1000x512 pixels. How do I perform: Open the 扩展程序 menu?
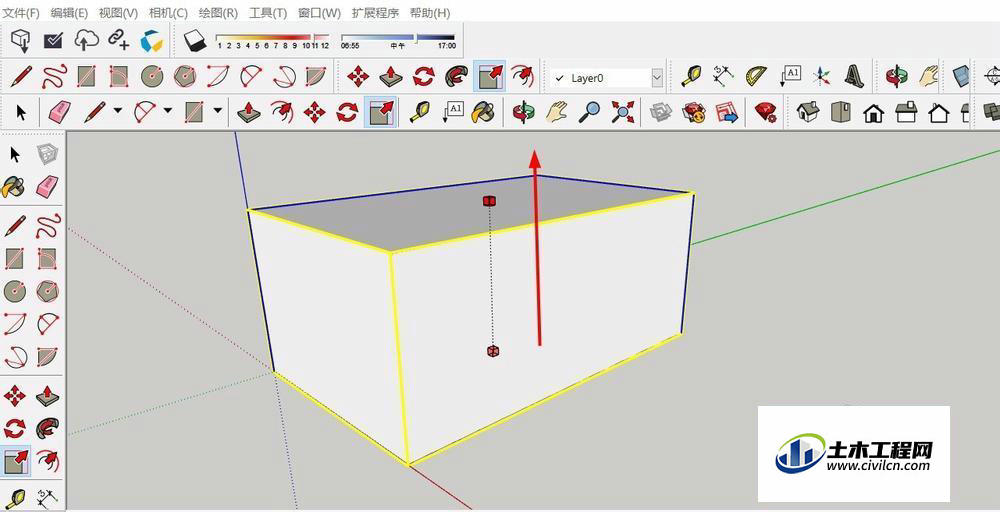(x=375, y=12)
